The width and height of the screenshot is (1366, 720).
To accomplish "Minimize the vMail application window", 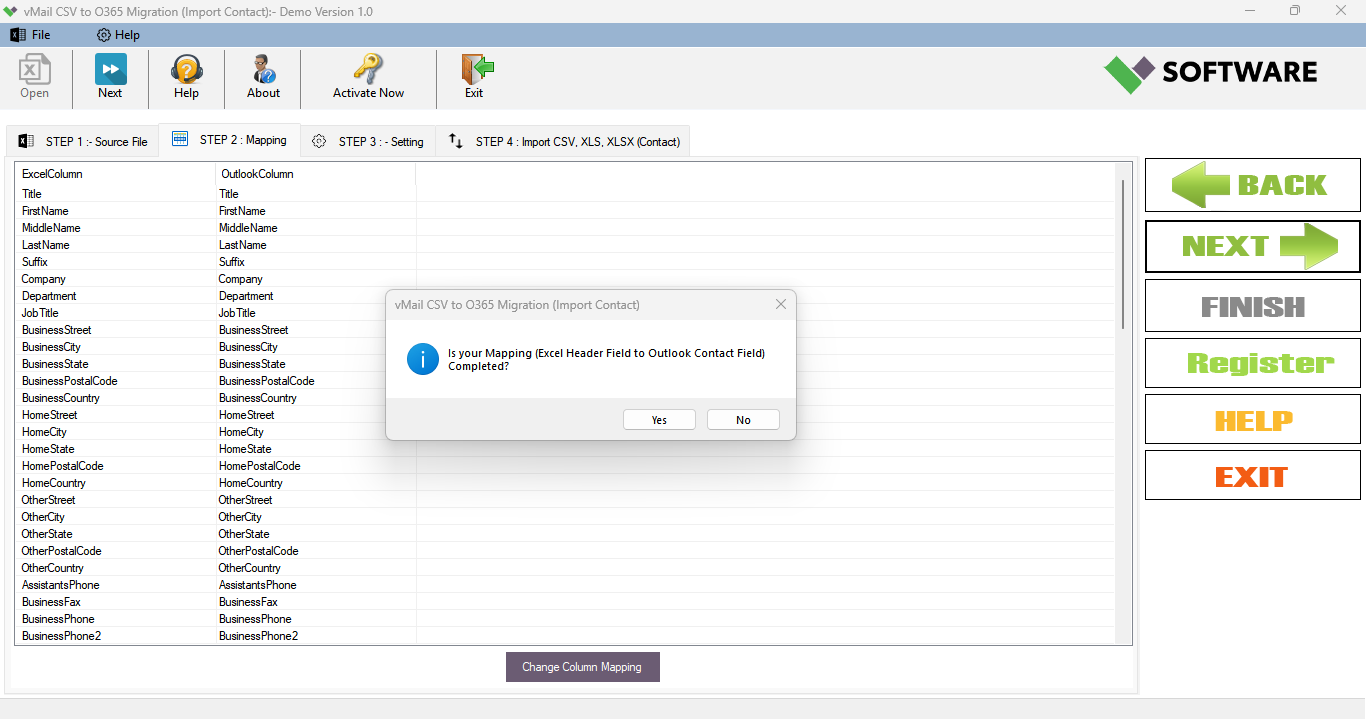I will (1250, 11).
